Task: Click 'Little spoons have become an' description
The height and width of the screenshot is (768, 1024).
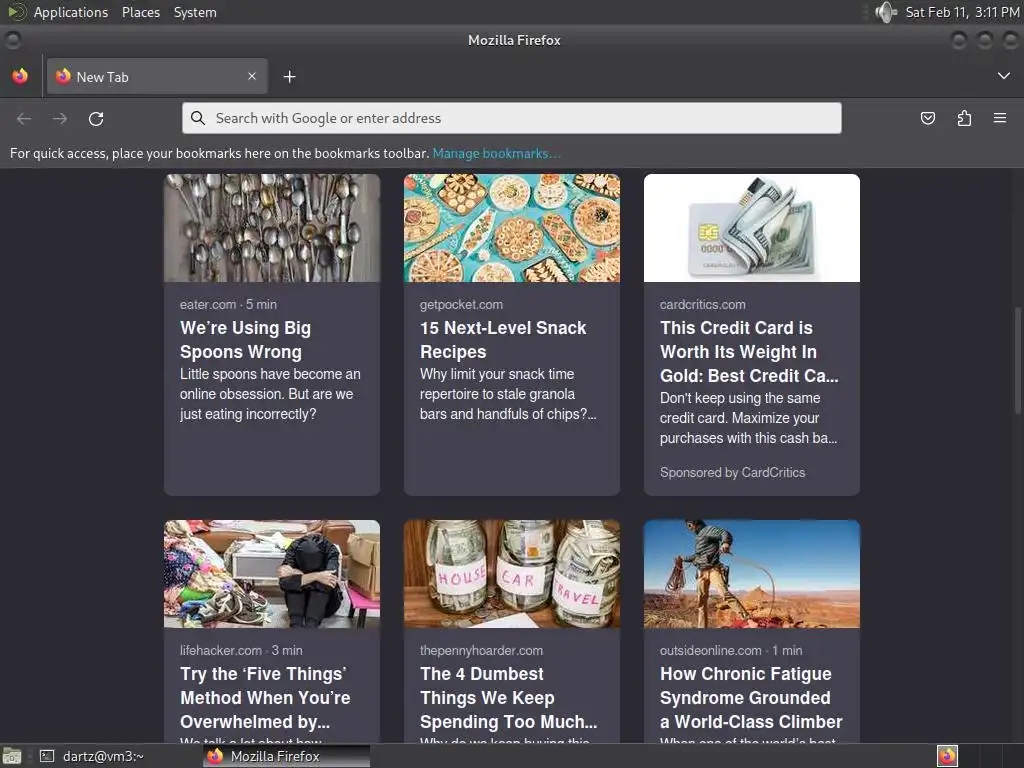Action: 270,394
